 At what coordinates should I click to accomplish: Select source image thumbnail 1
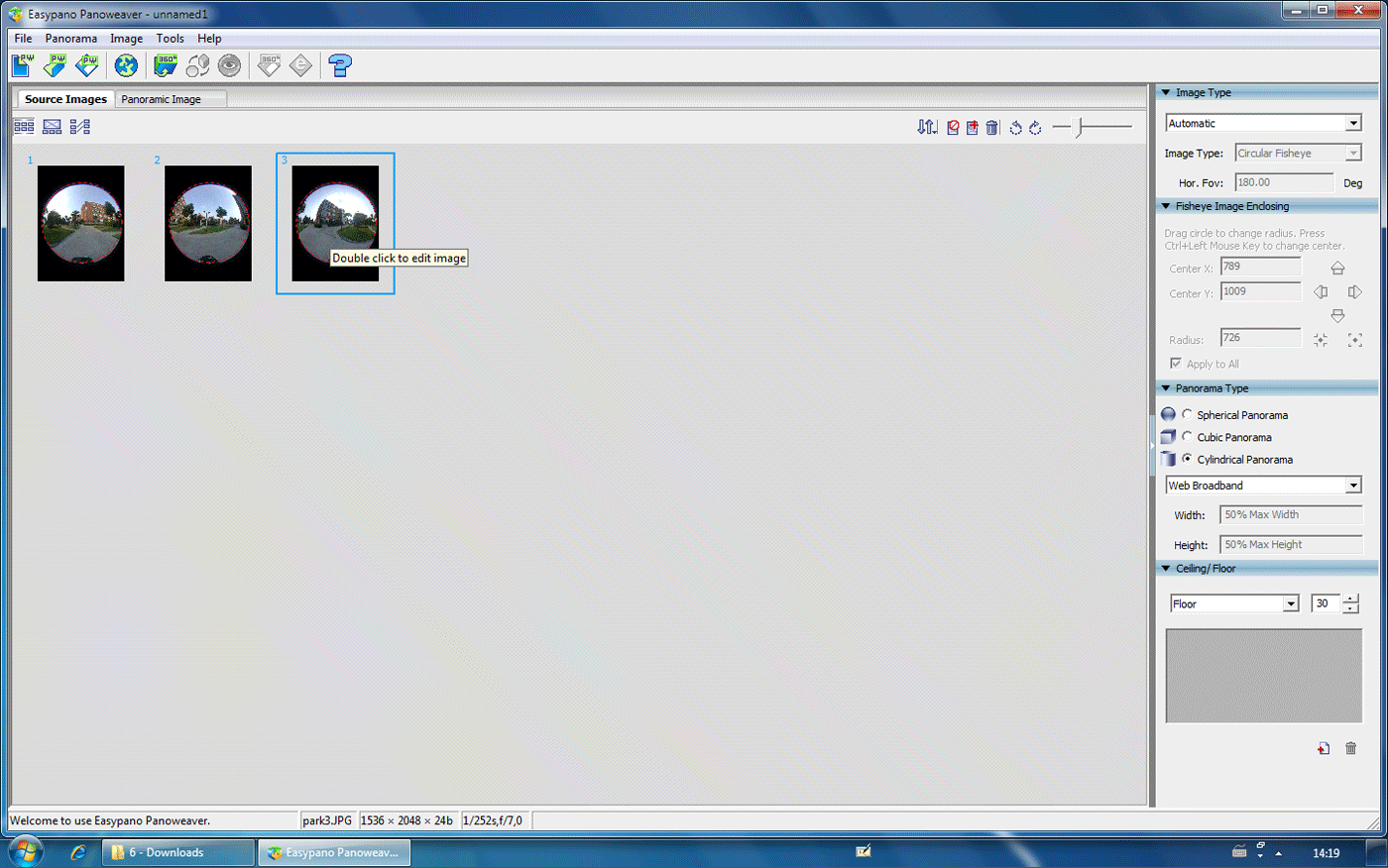[81, 223]
